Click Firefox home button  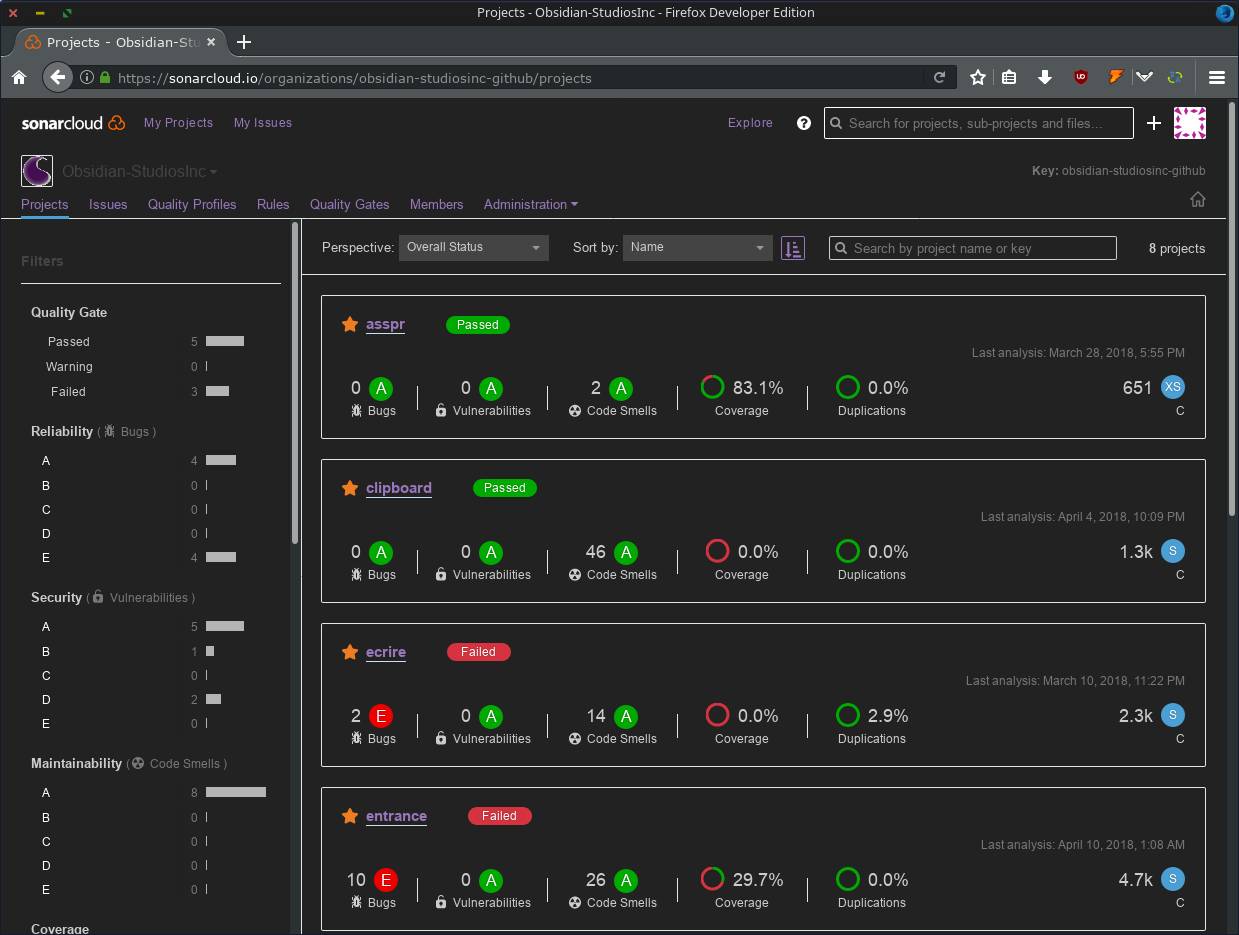point(19,77)
